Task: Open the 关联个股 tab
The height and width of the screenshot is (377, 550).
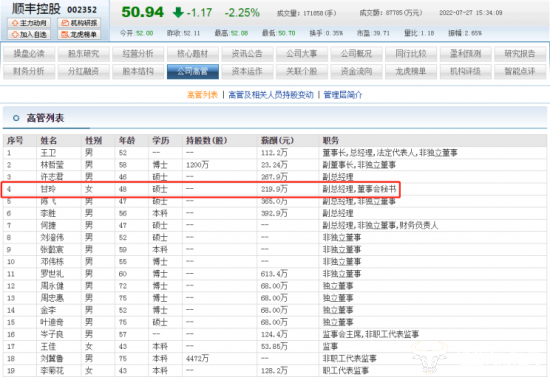Action: (x=302, y=72)
